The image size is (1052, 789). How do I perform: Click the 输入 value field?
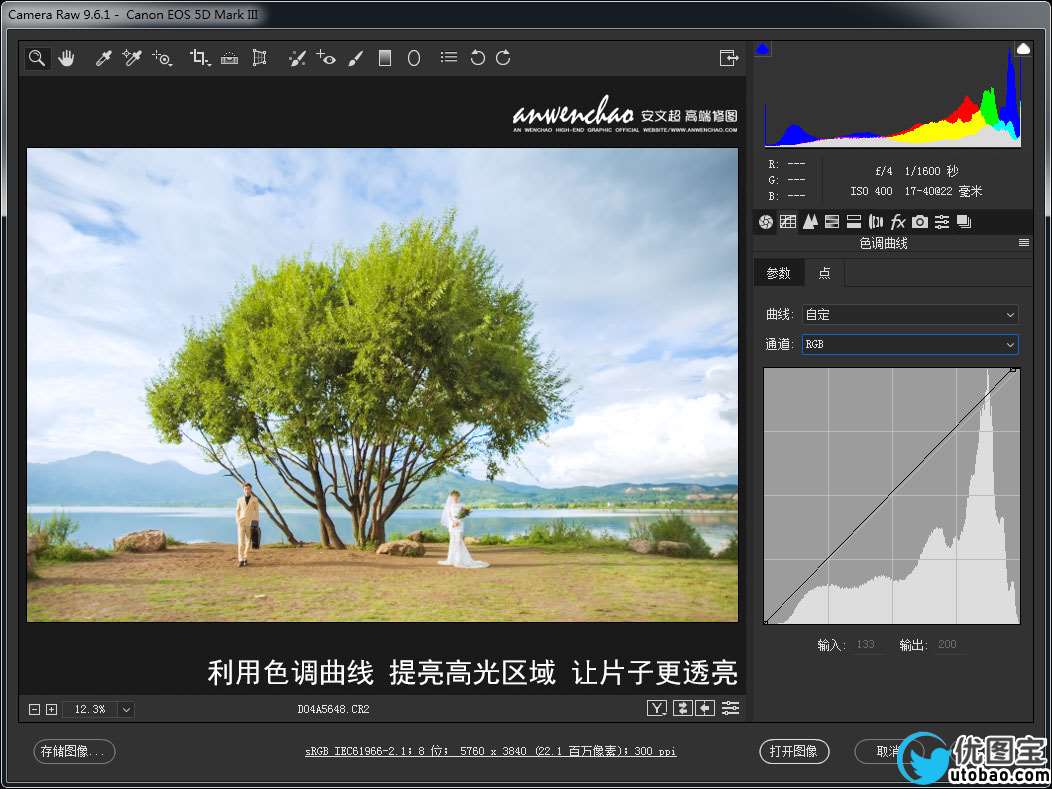coord(869,644)
